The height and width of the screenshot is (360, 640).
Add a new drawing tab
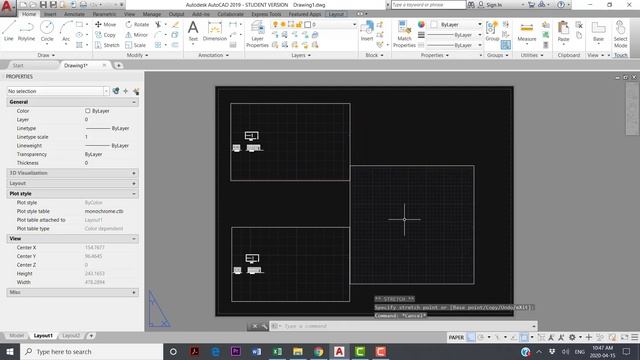[118, 65]
